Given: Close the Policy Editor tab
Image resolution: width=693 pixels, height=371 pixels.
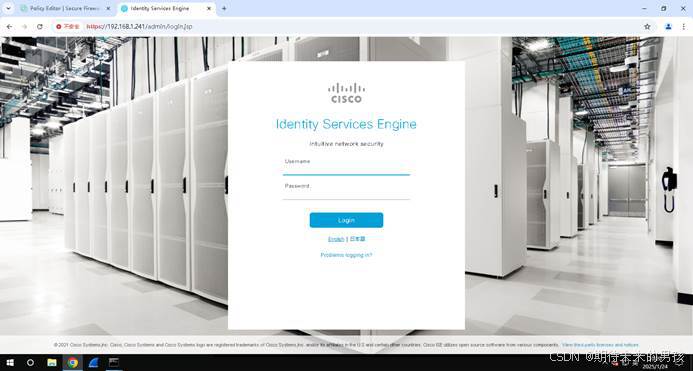Looking at the screenshot, I should pos(108,8).
